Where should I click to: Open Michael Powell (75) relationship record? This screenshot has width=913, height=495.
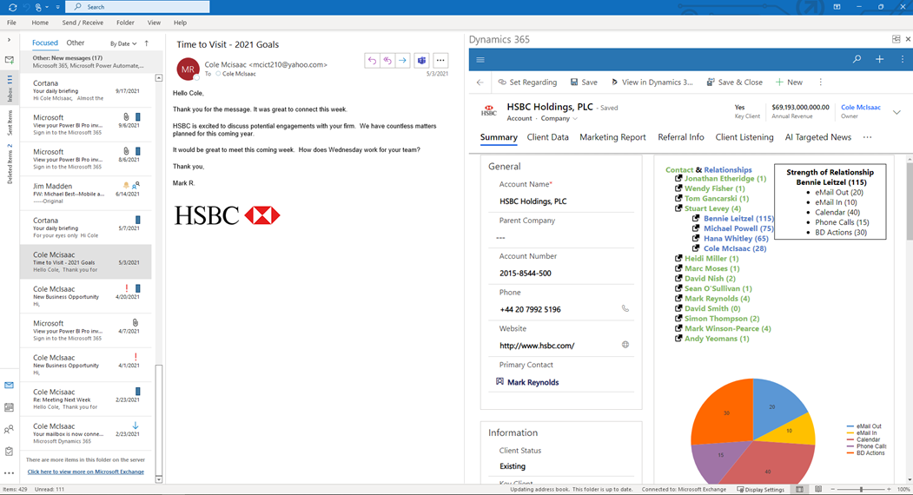click(x=738, y=228)
